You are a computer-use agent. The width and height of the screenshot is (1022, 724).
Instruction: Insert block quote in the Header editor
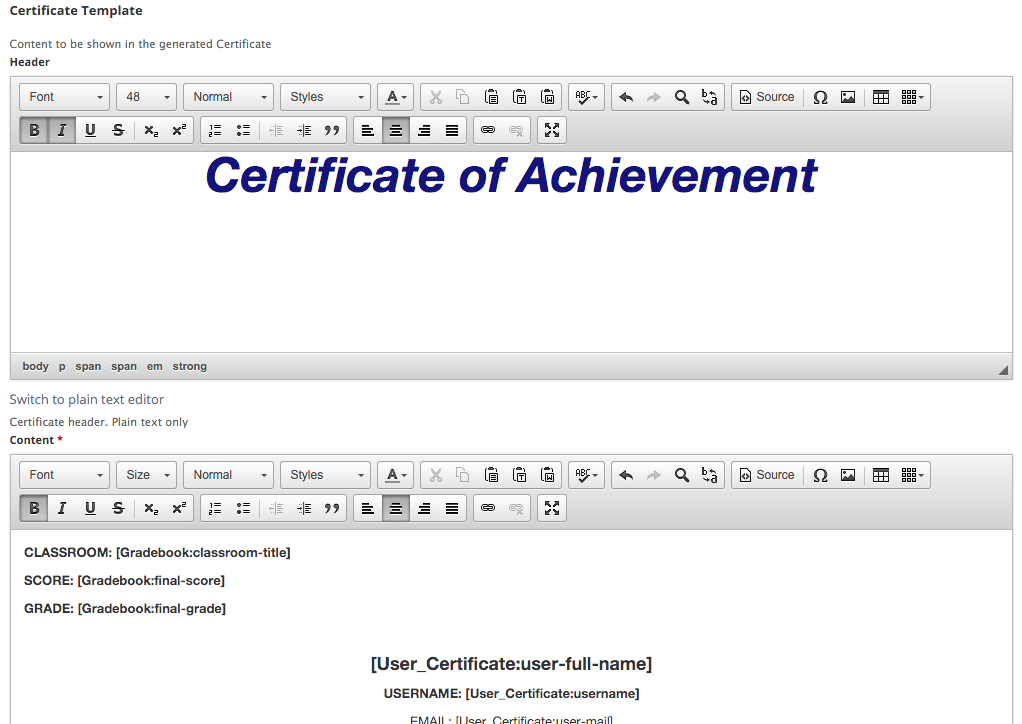pyautogui.click(x=332, y=130)
